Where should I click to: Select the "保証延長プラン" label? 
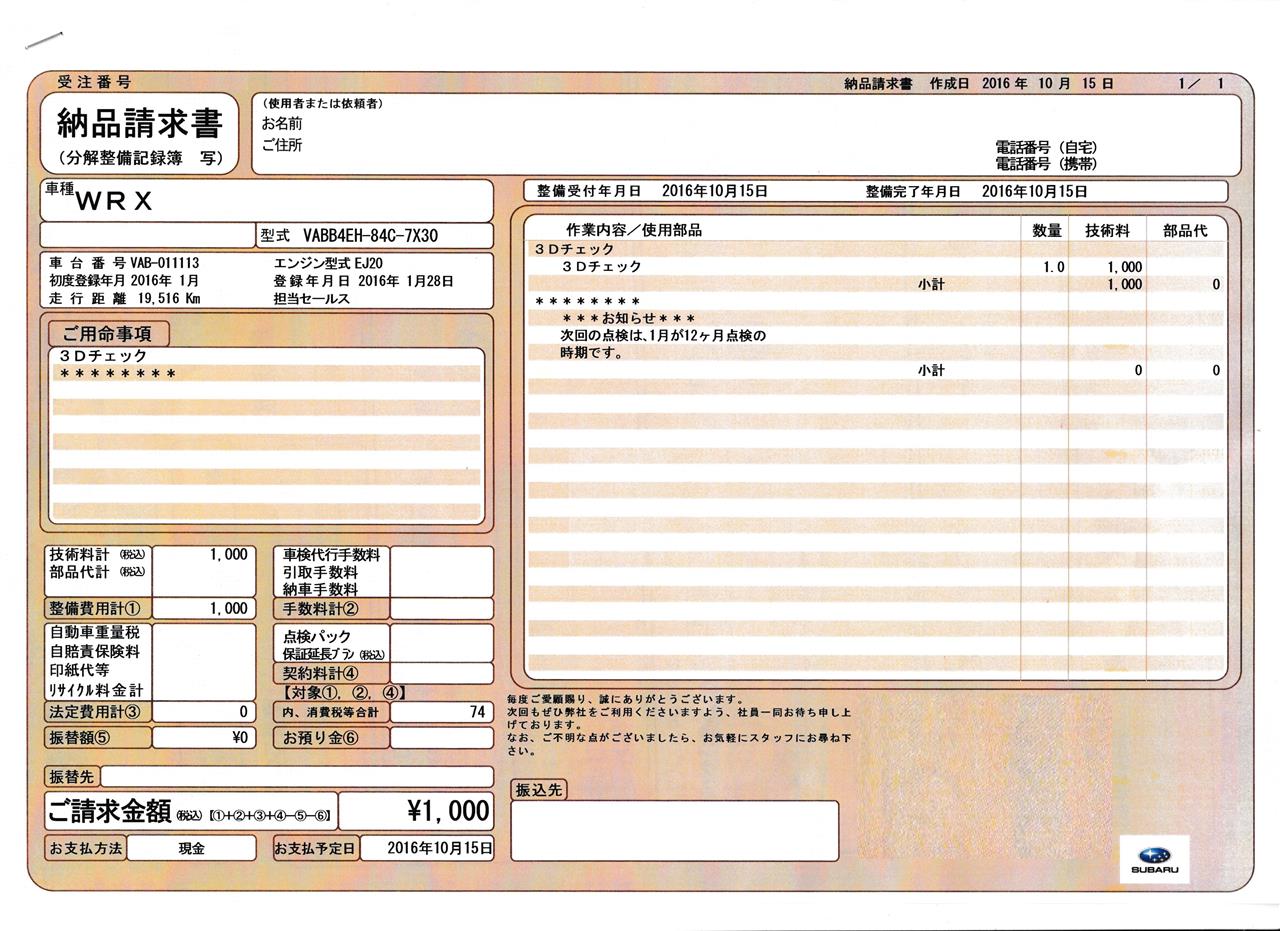tap(320, 654)
